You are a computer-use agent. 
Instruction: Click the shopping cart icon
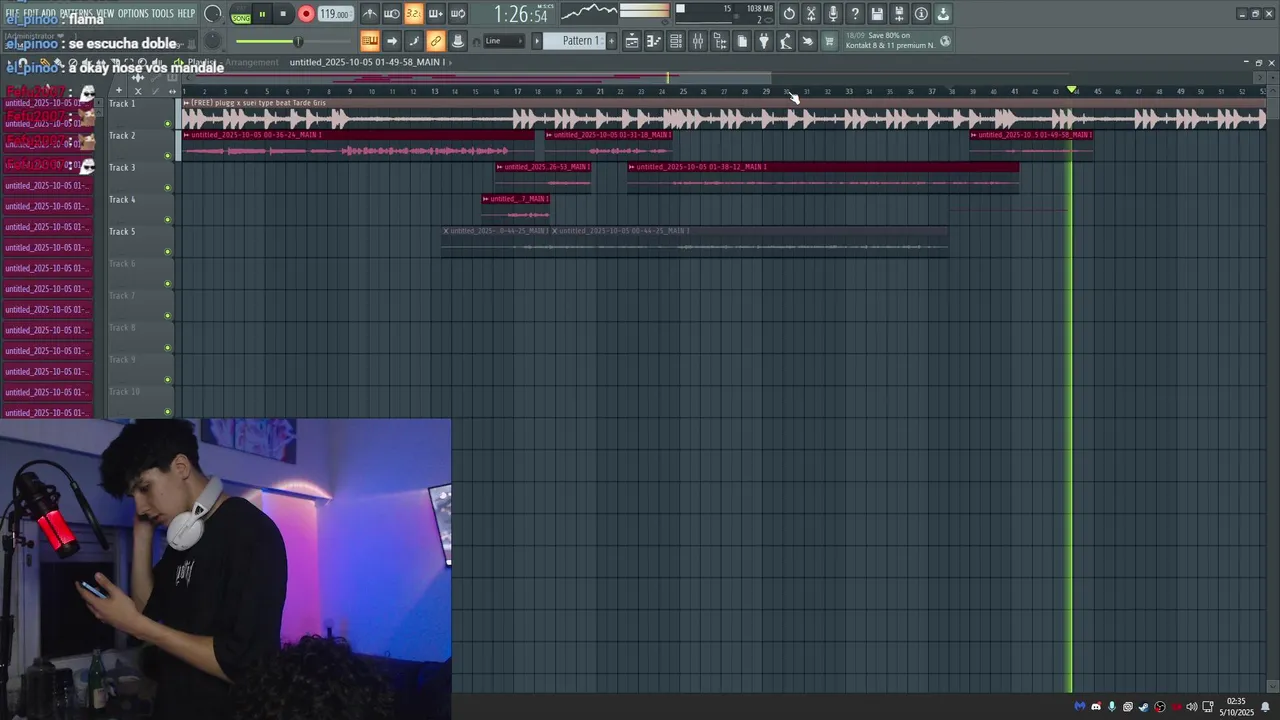[x=829, y=41]
